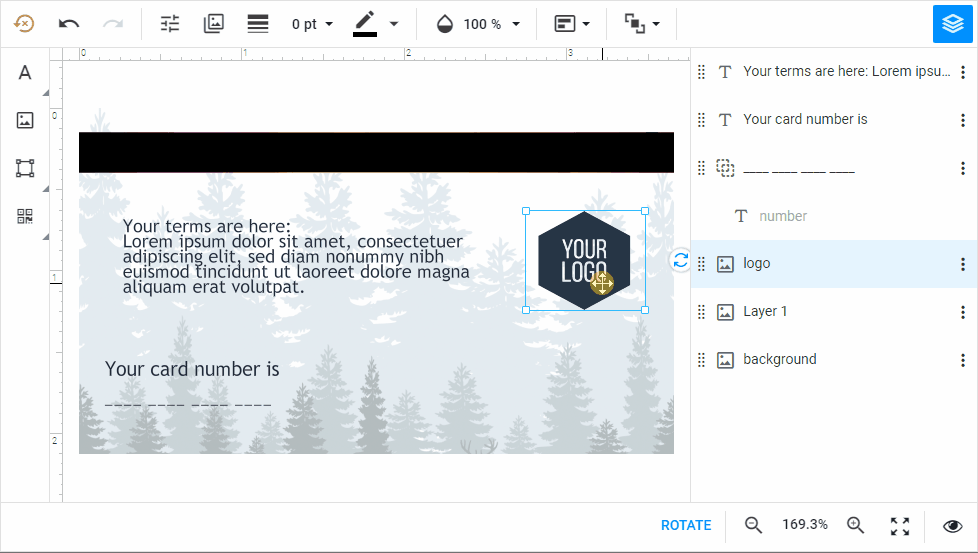Select the Image tool in sidebar

[25, 121]
